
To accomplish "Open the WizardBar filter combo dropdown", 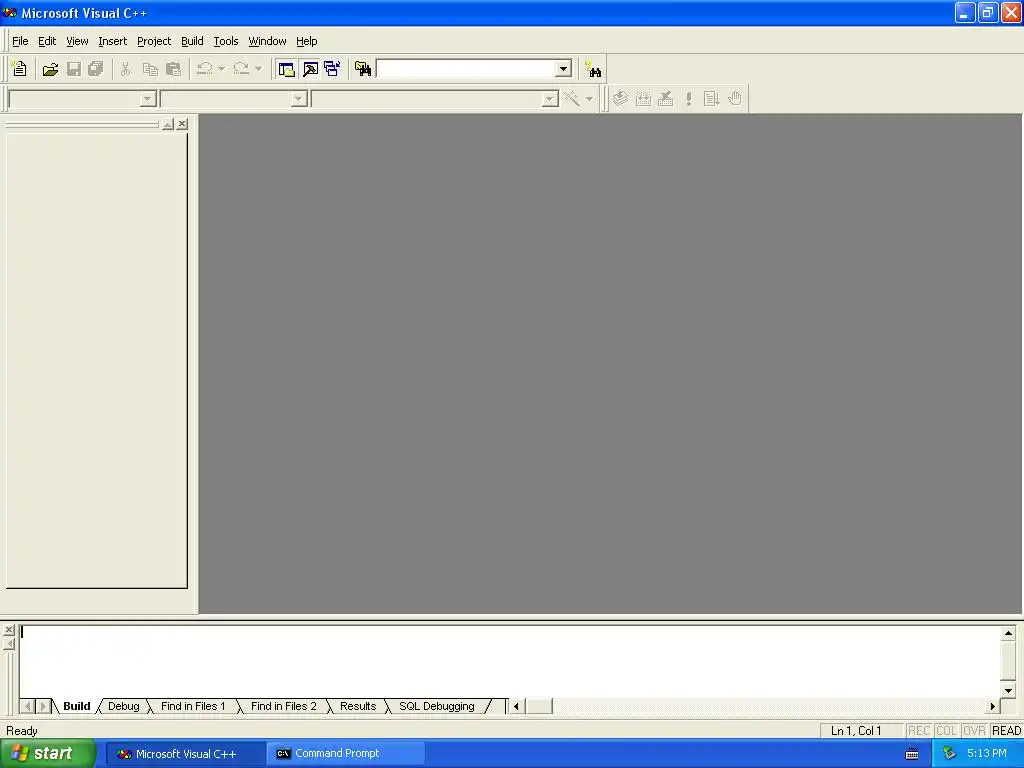I will tap(299, 99).
